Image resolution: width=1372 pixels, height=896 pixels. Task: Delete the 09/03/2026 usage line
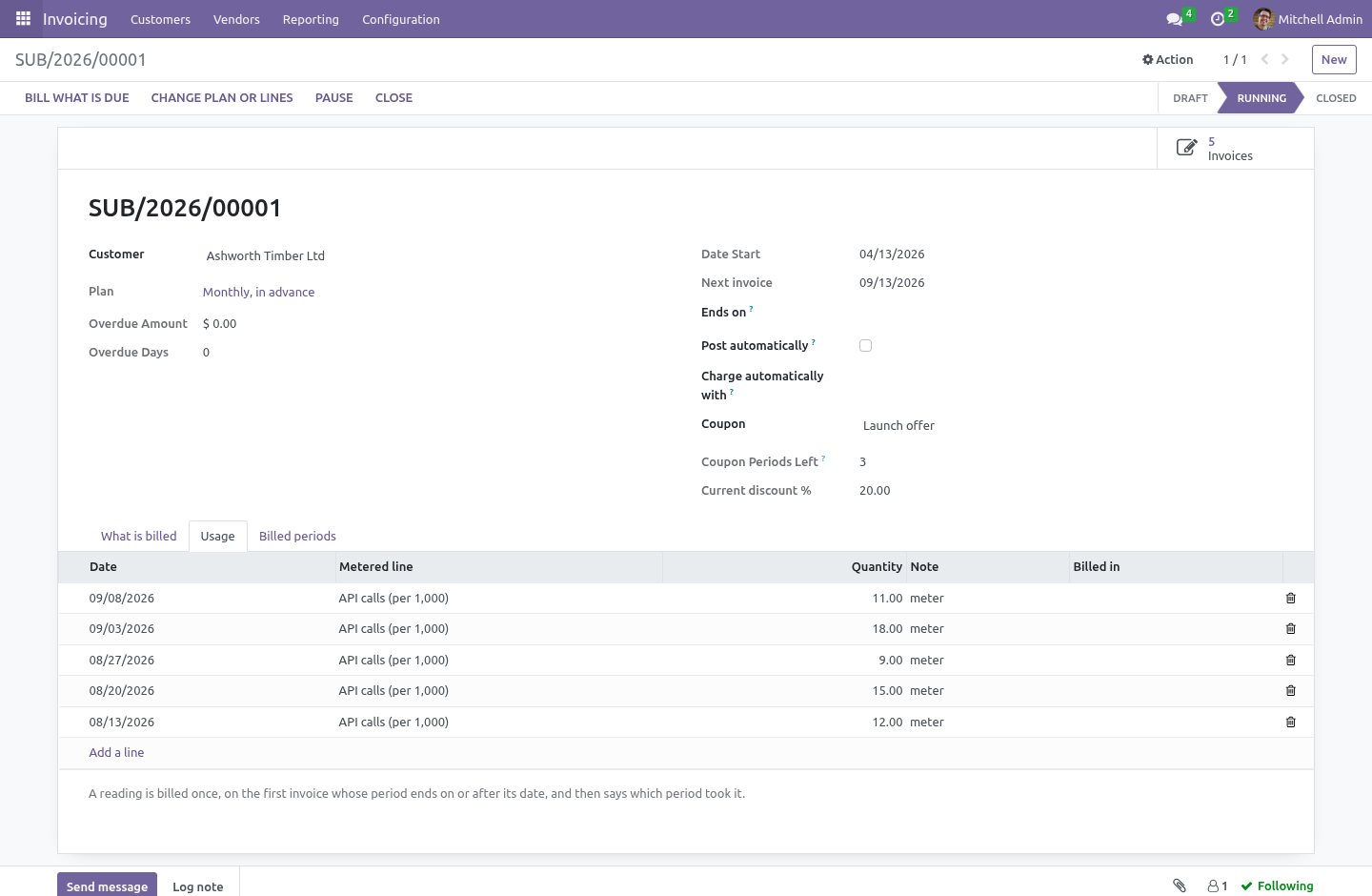coord(1291,629)
